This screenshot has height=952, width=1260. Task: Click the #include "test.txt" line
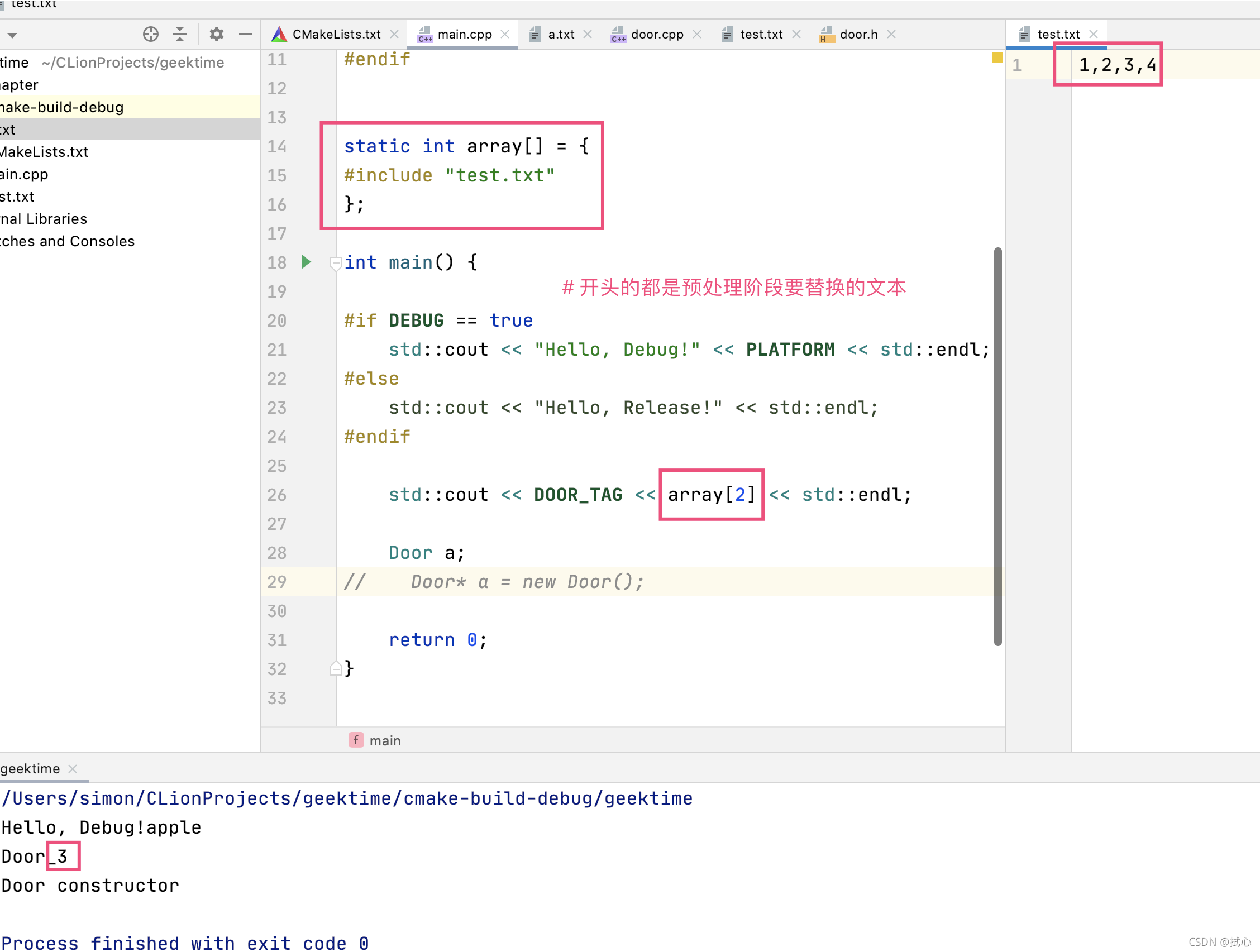pos(450,175)
